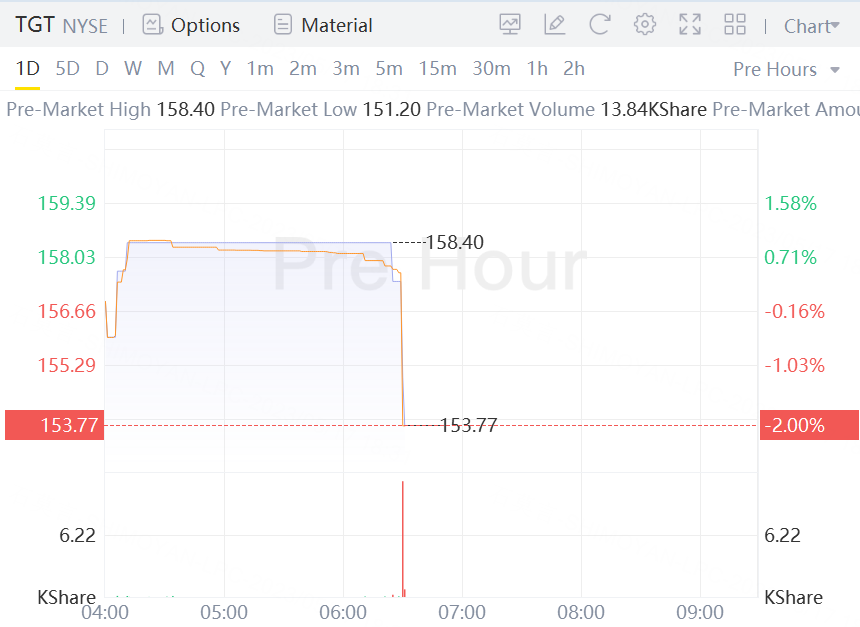Screen dimensions: 860x627
Task: Choose the 1h interval
Action: [537, 69]
